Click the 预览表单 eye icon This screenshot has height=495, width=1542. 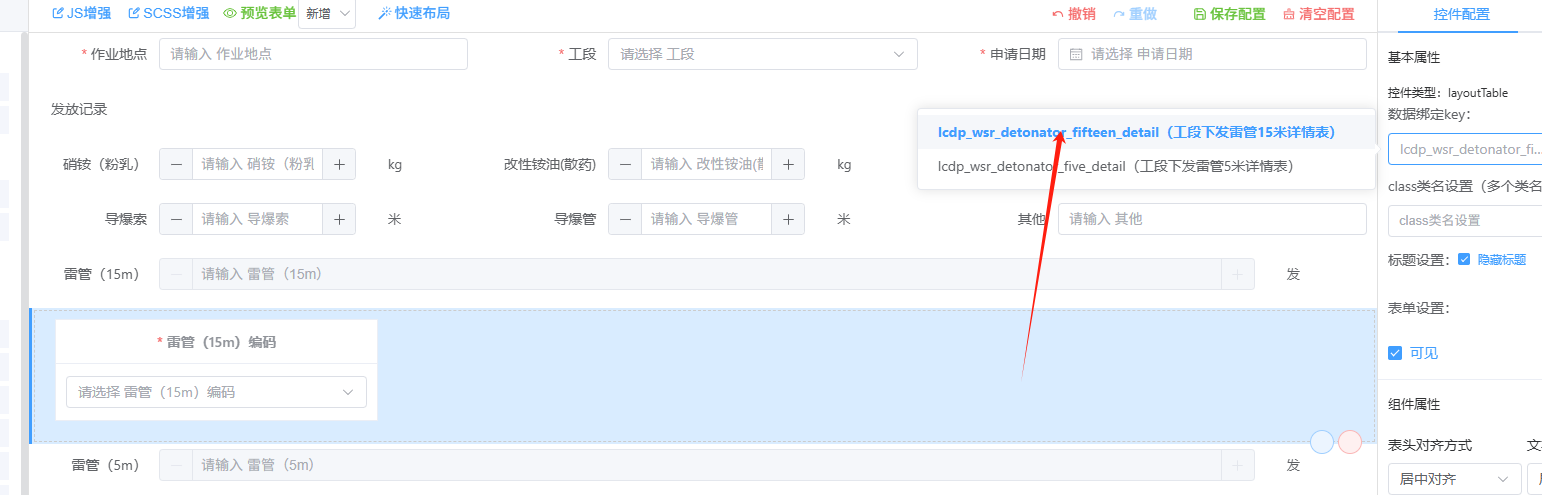230,14
